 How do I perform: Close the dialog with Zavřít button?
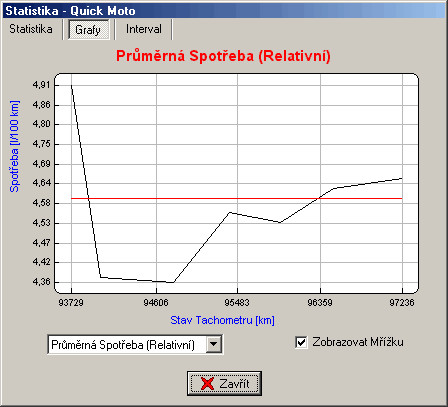[224, 383]
